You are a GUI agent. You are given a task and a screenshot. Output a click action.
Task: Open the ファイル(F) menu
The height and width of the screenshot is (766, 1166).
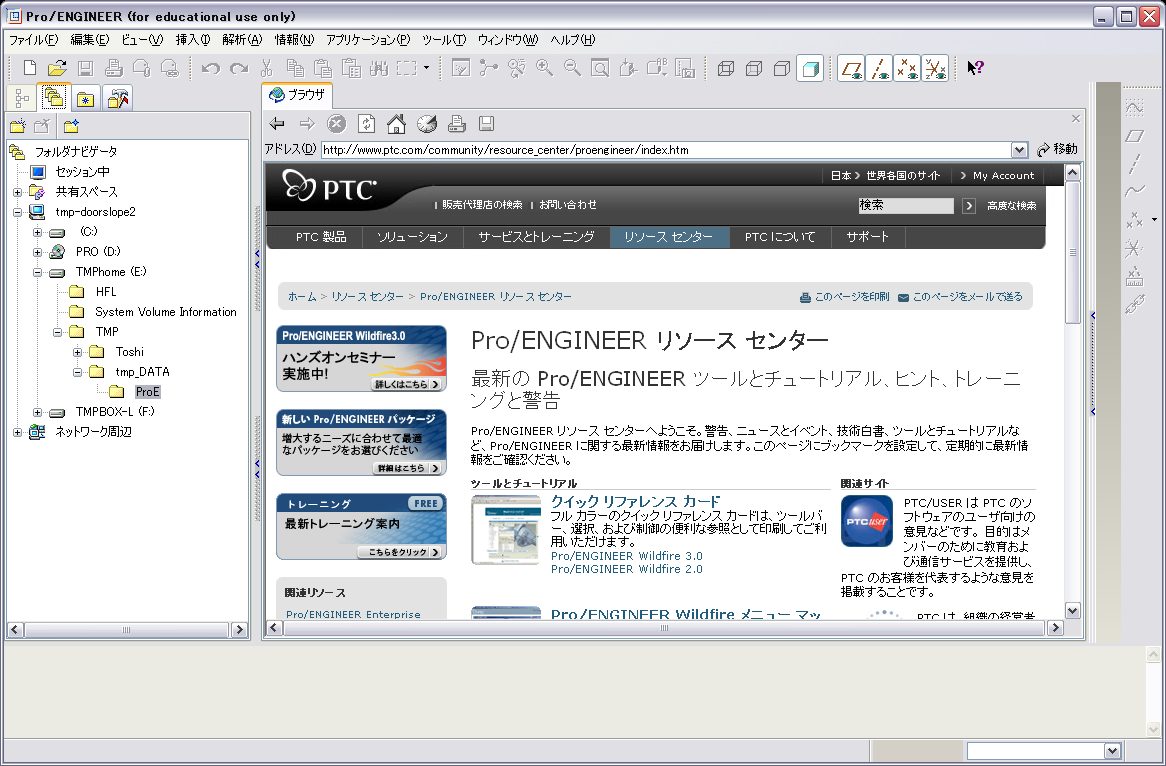pyautogui.click(x=33, y=40)
